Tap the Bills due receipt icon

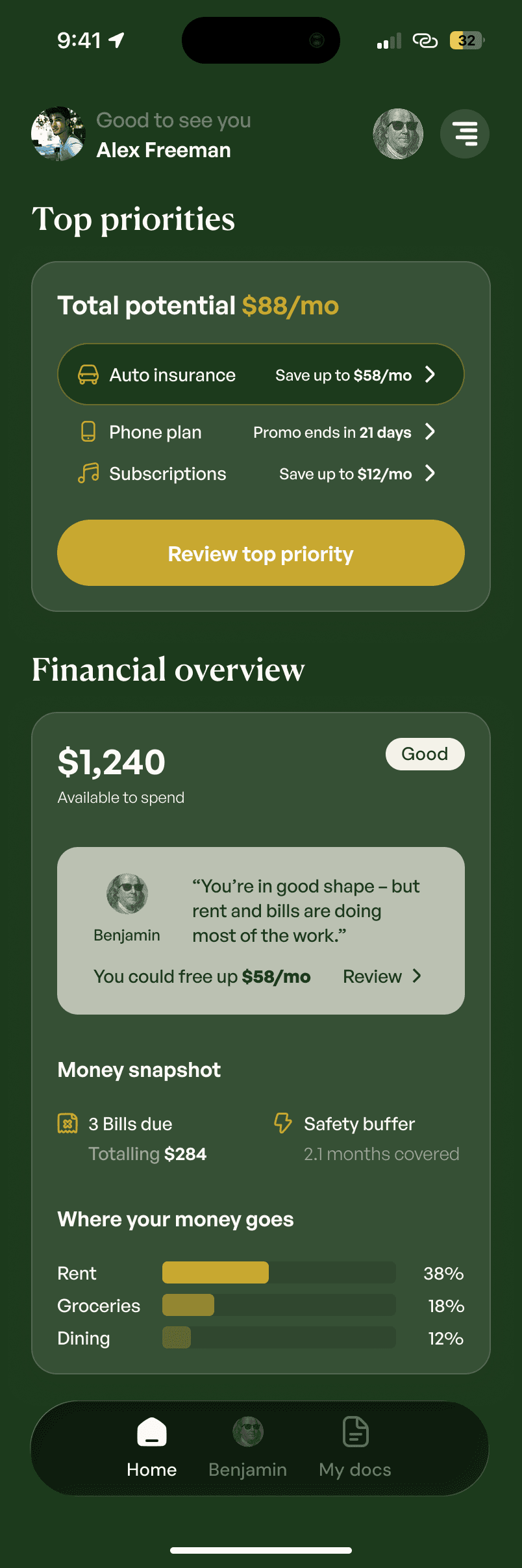pyautogui.click(x=68, y=1123)
